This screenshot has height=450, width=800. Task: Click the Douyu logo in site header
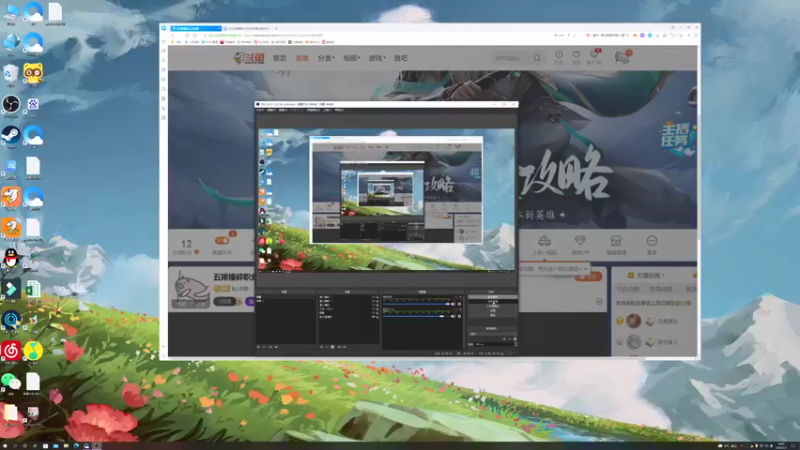(249, 58)
